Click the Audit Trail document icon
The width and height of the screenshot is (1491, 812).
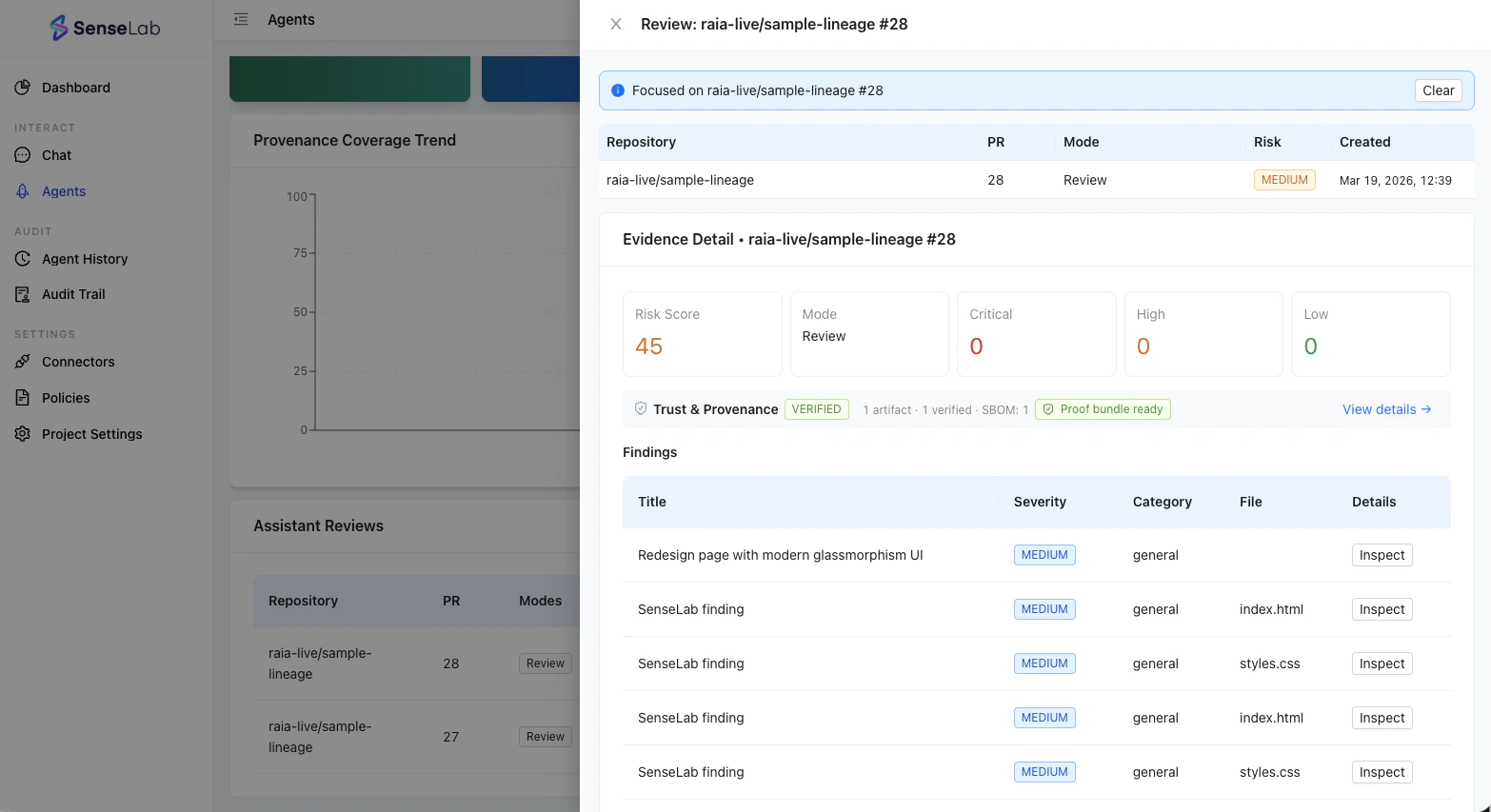23,294
